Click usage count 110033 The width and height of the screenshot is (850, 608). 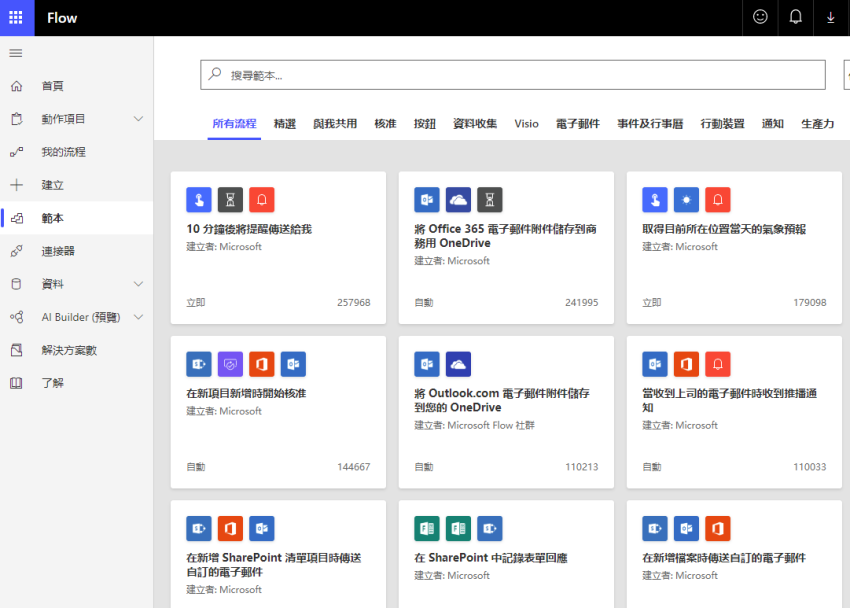pyautogui.click(x=810, y=467)
